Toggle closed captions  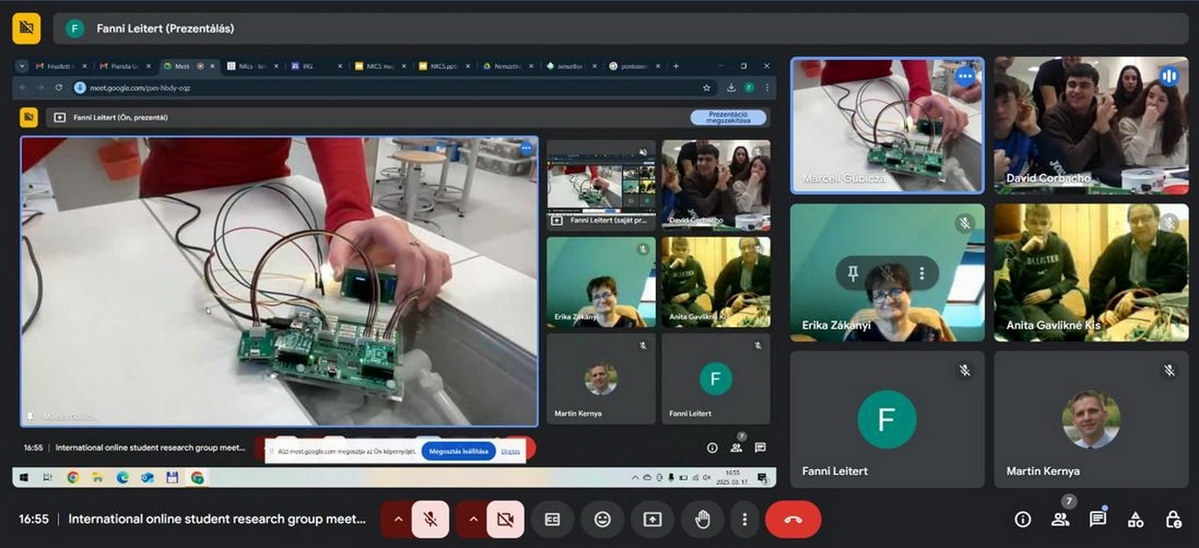pyautogui.click(x=552, y=519)
